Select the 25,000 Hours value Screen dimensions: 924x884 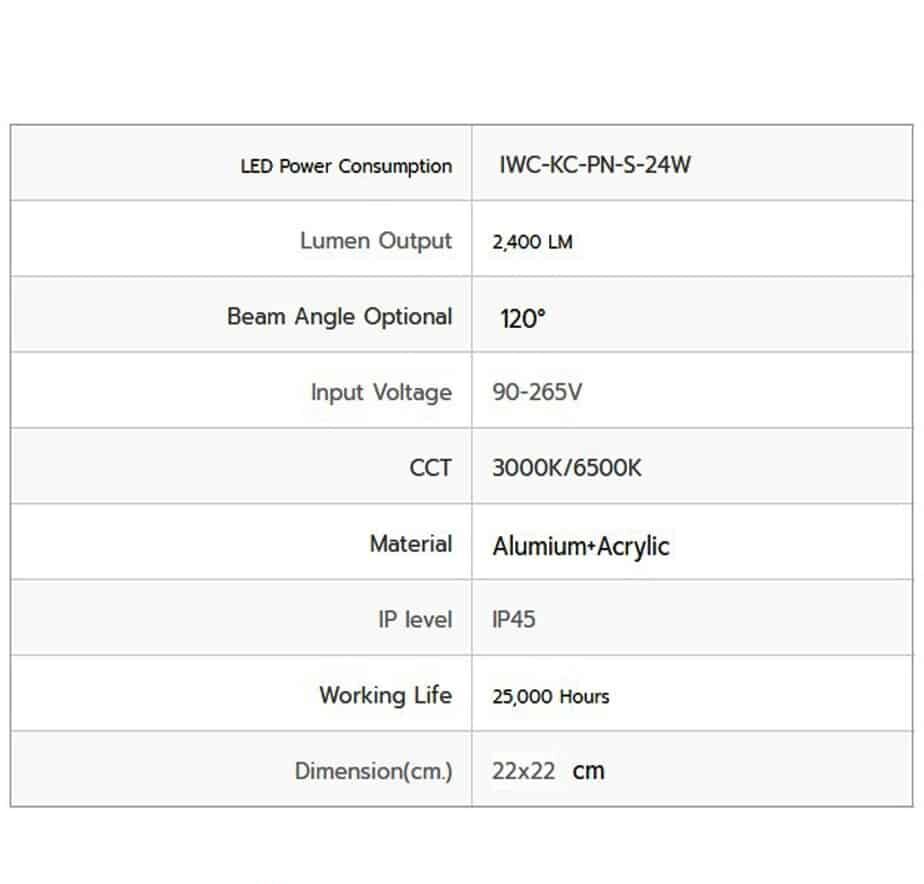pos(550,696)
